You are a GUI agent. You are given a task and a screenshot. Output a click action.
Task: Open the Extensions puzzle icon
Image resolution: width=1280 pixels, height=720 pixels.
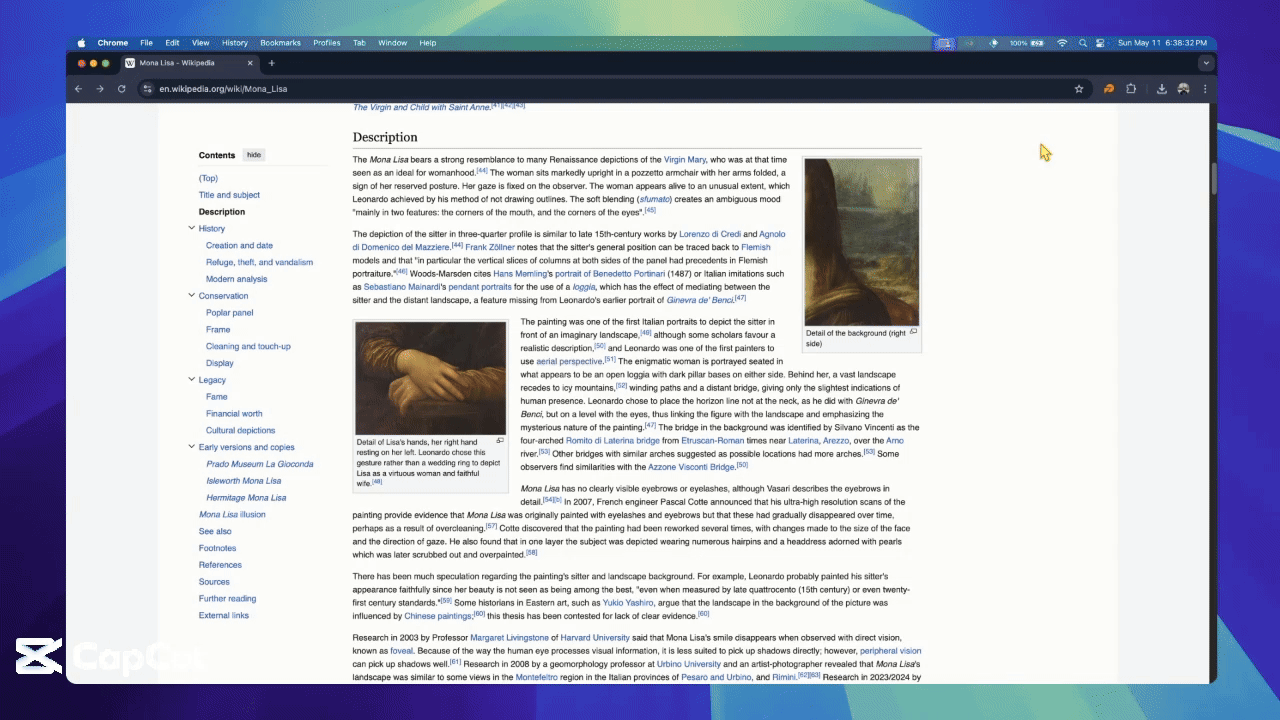(1131, 89)
